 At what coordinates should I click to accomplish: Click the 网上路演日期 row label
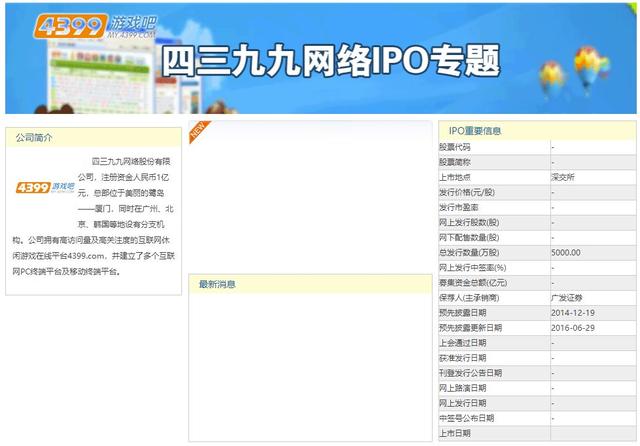pos(463,388)
